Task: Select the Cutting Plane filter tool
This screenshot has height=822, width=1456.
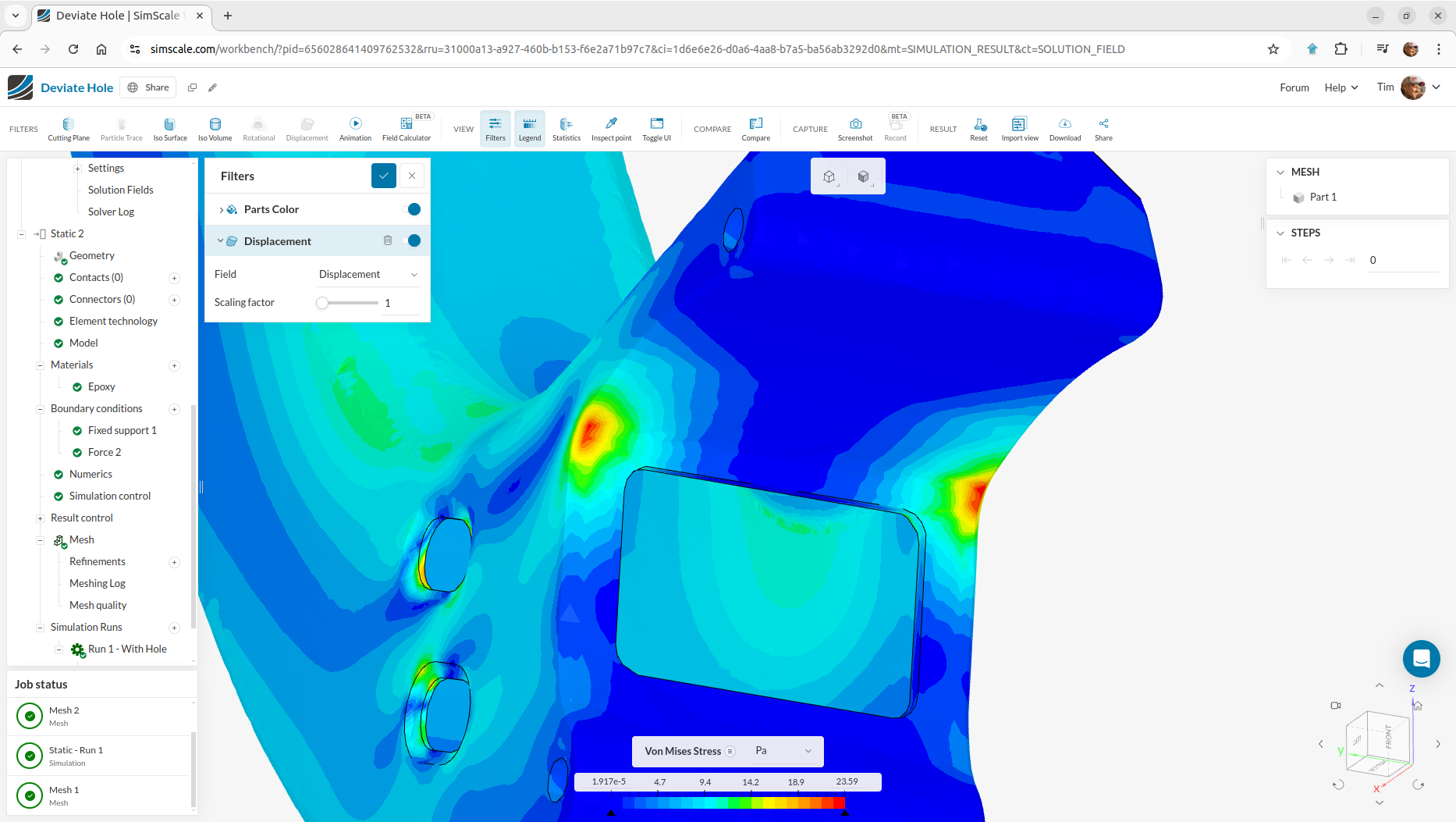Action: pyautogui.click(x=69, y=129)
